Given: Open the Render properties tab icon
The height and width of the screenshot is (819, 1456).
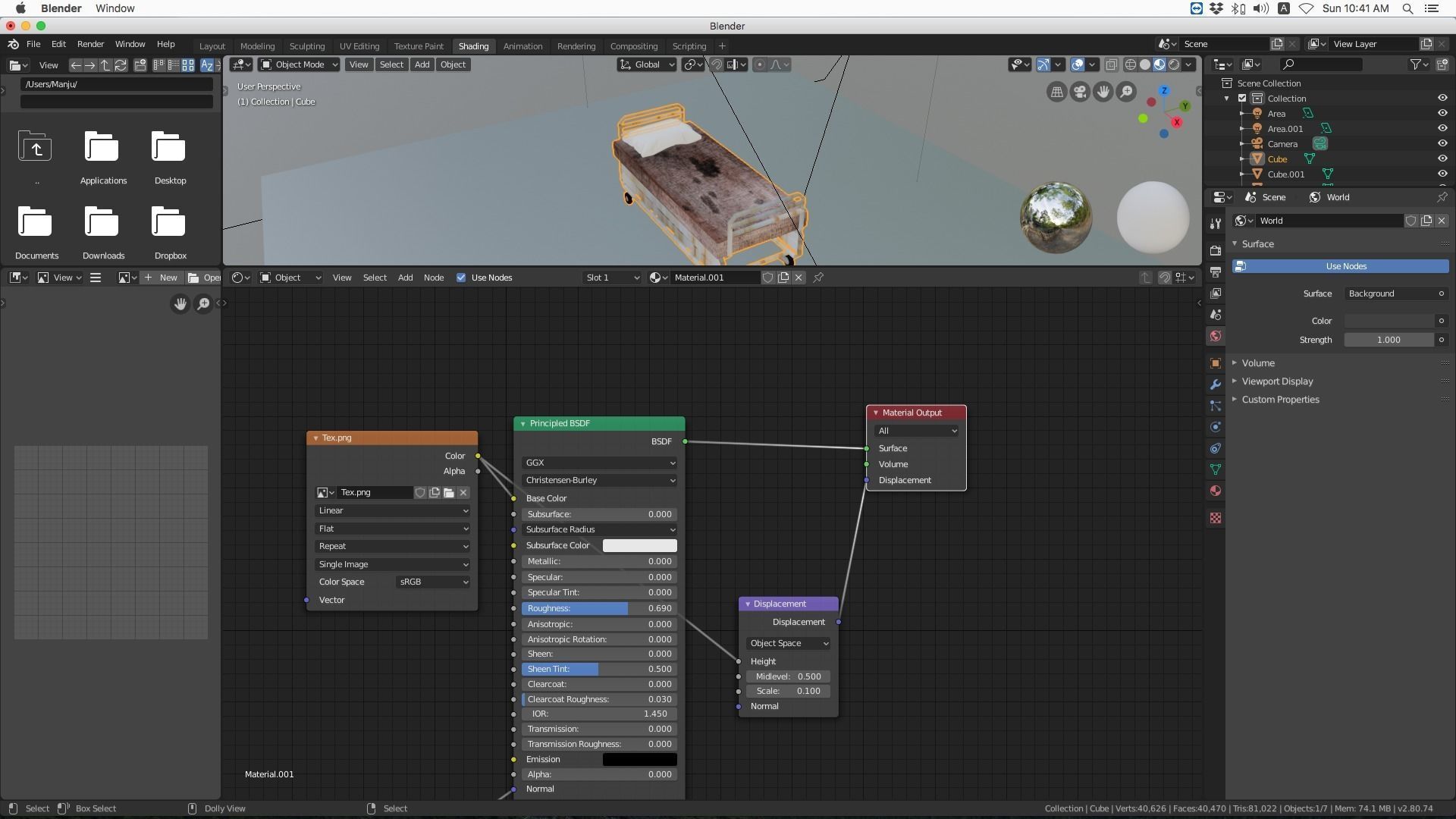Looking at the screenshot, I should 1216,251.
